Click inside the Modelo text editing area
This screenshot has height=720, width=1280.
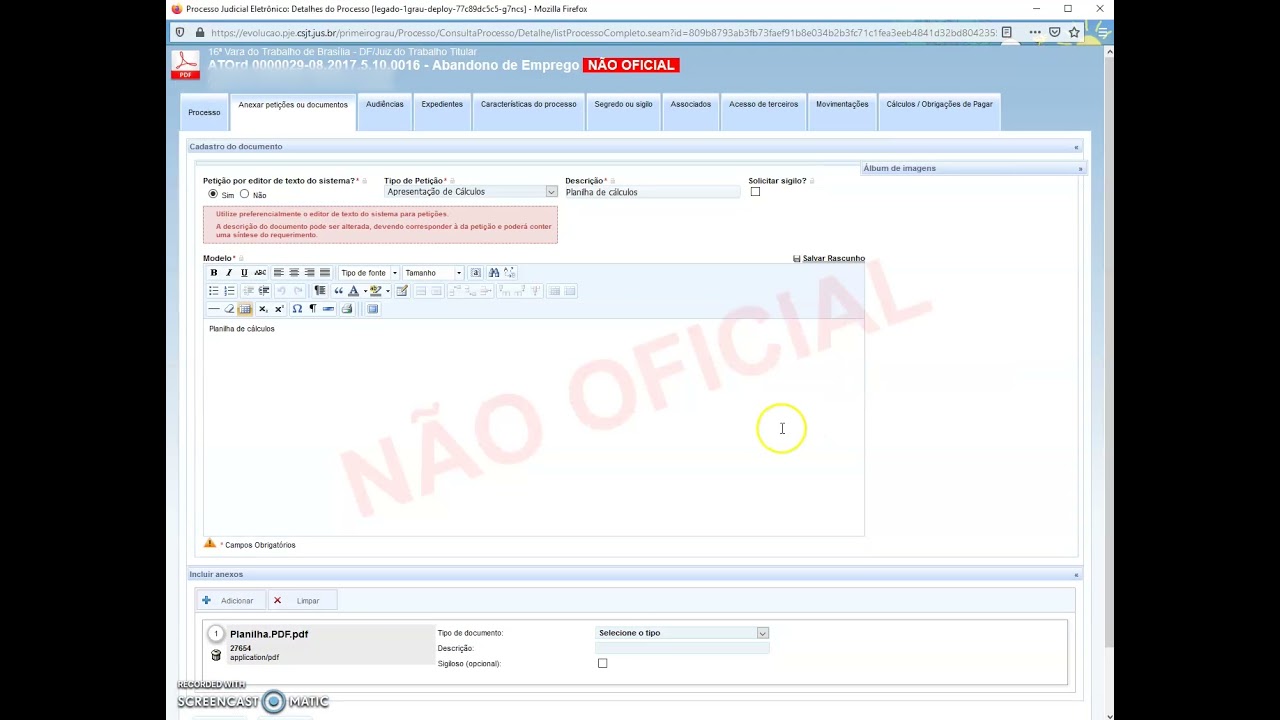[x=533, y=430]
